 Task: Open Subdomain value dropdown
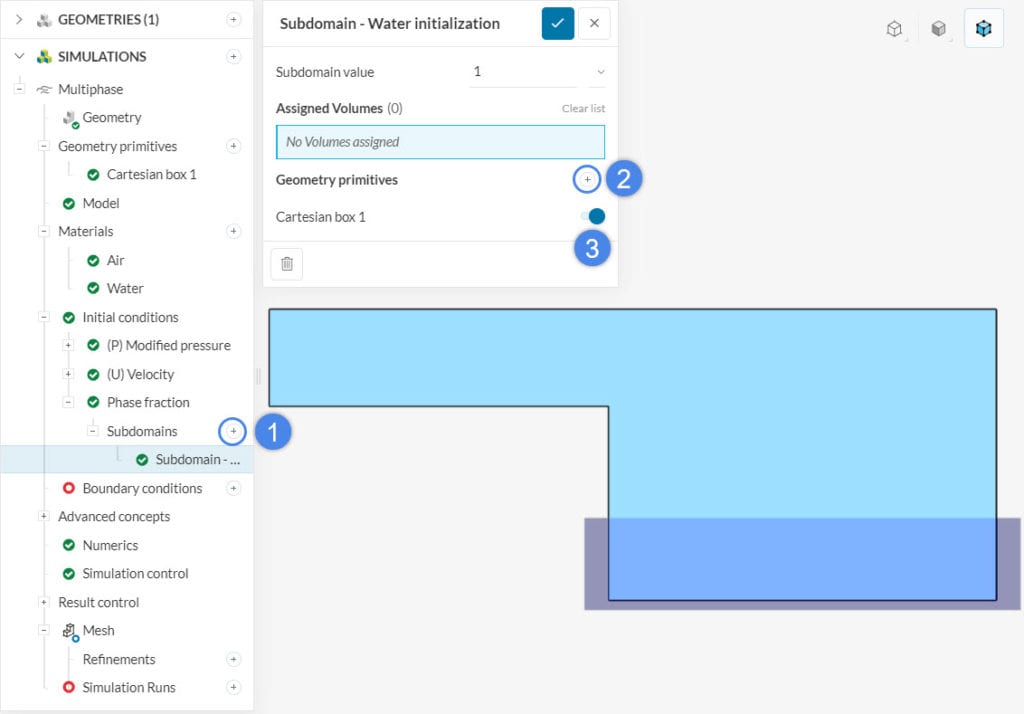tap(600, 72)
